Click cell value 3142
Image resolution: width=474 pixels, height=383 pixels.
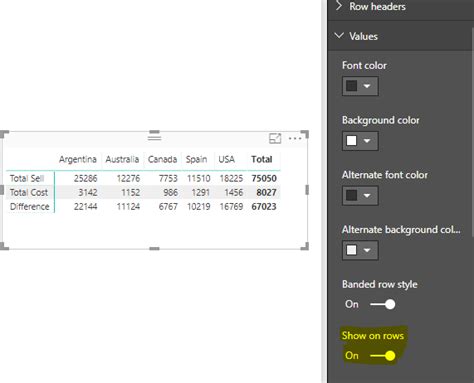[x=88, y=192]
